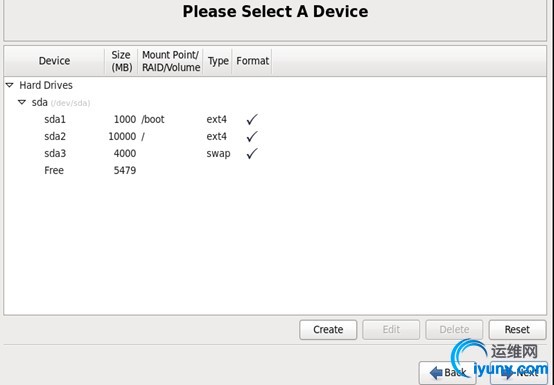The width and height of the screenshot is (554, 385).
Task: Go Back to previous step
Action: point(447,373)
